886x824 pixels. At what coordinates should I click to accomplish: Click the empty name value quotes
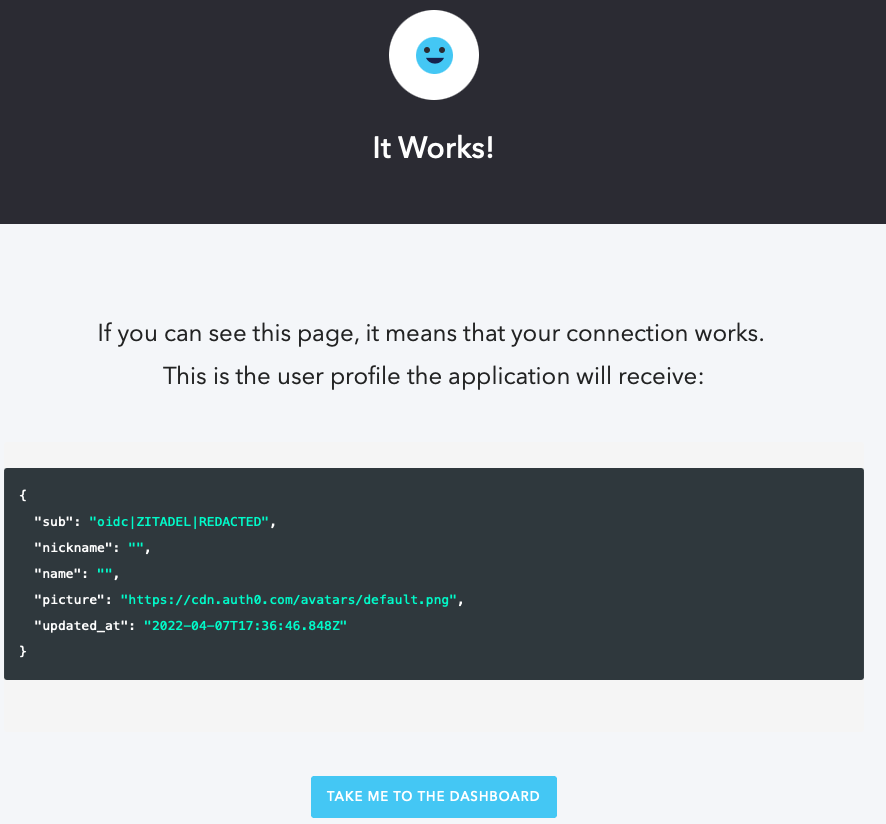104,573
